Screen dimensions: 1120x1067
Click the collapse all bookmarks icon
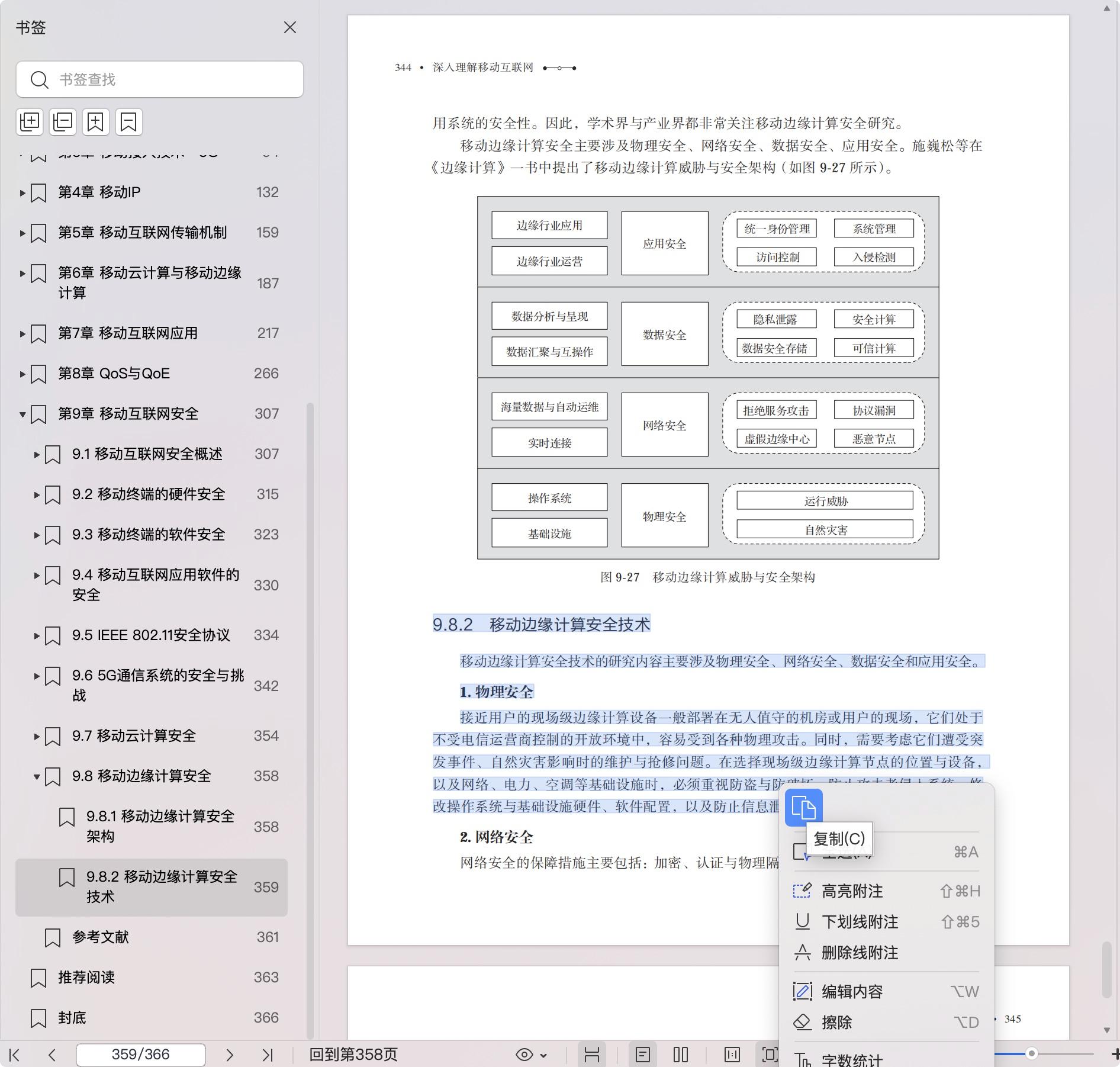pyautogui.click(x=63, y=122)
